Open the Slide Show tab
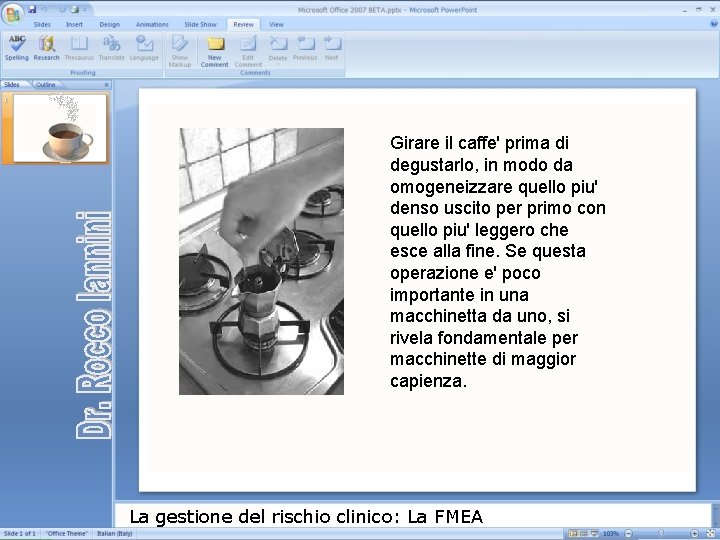720x540 pixels. click(200, 24)
